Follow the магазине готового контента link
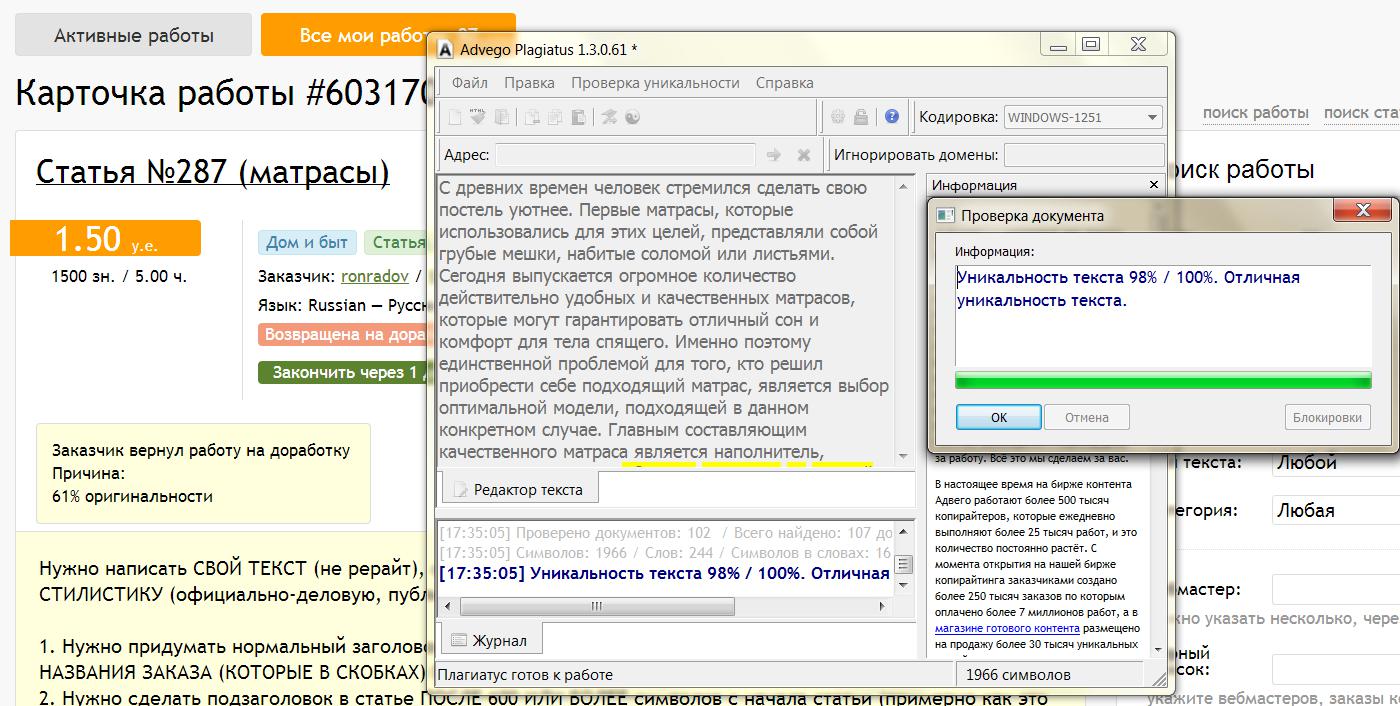 tap(1007, 628)
